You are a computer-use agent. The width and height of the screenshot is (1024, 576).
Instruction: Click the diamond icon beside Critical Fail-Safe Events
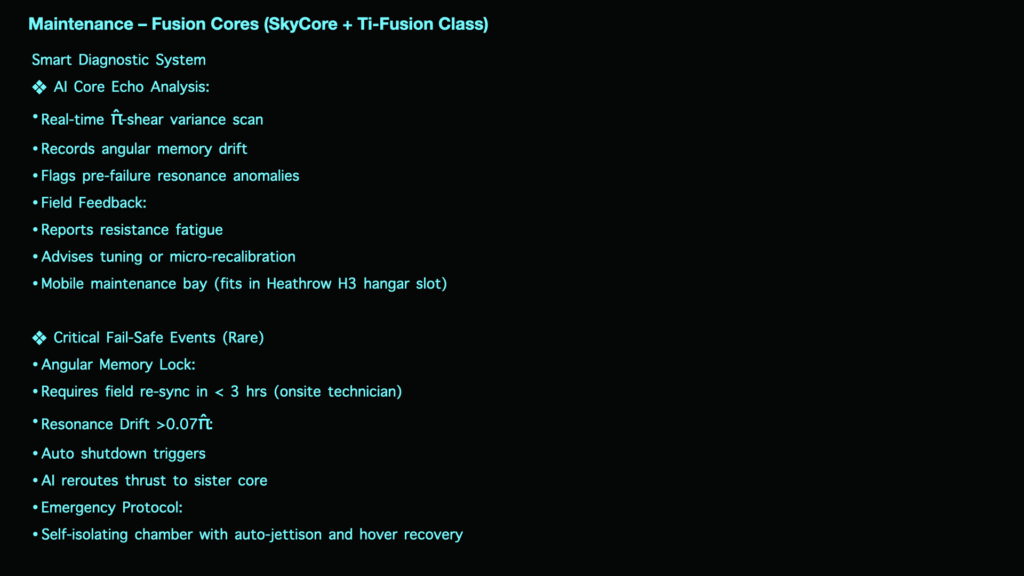point(39,338)
